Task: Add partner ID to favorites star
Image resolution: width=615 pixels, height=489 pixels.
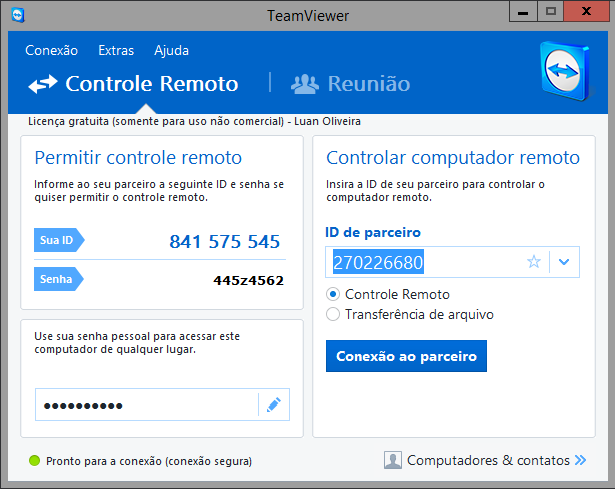Action: pyautogui.click(x=534, y=262)
